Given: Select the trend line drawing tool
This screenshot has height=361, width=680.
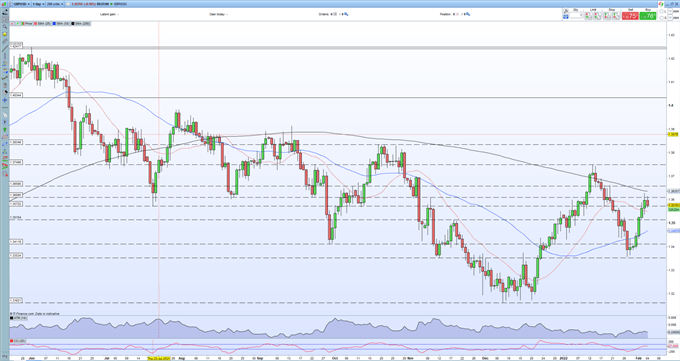Looking at the screenshot, I should [x=5, y=48].
